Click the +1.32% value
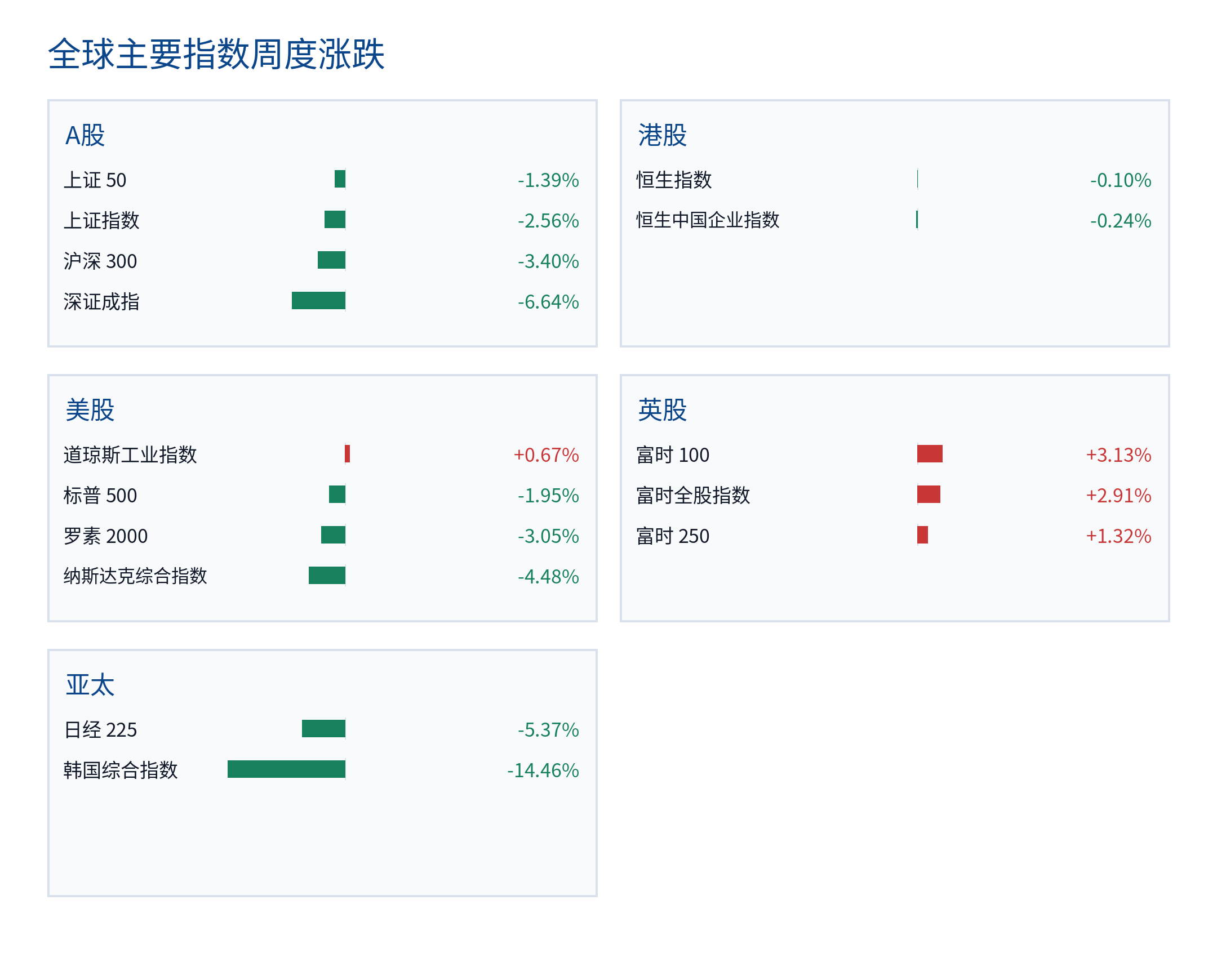 point(1119,536)
